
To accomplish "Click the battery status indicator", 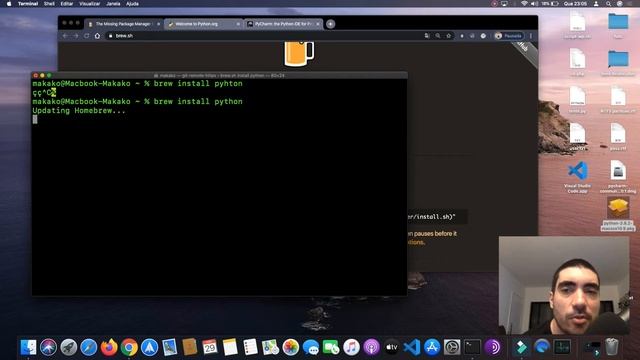I will [550, 4].
